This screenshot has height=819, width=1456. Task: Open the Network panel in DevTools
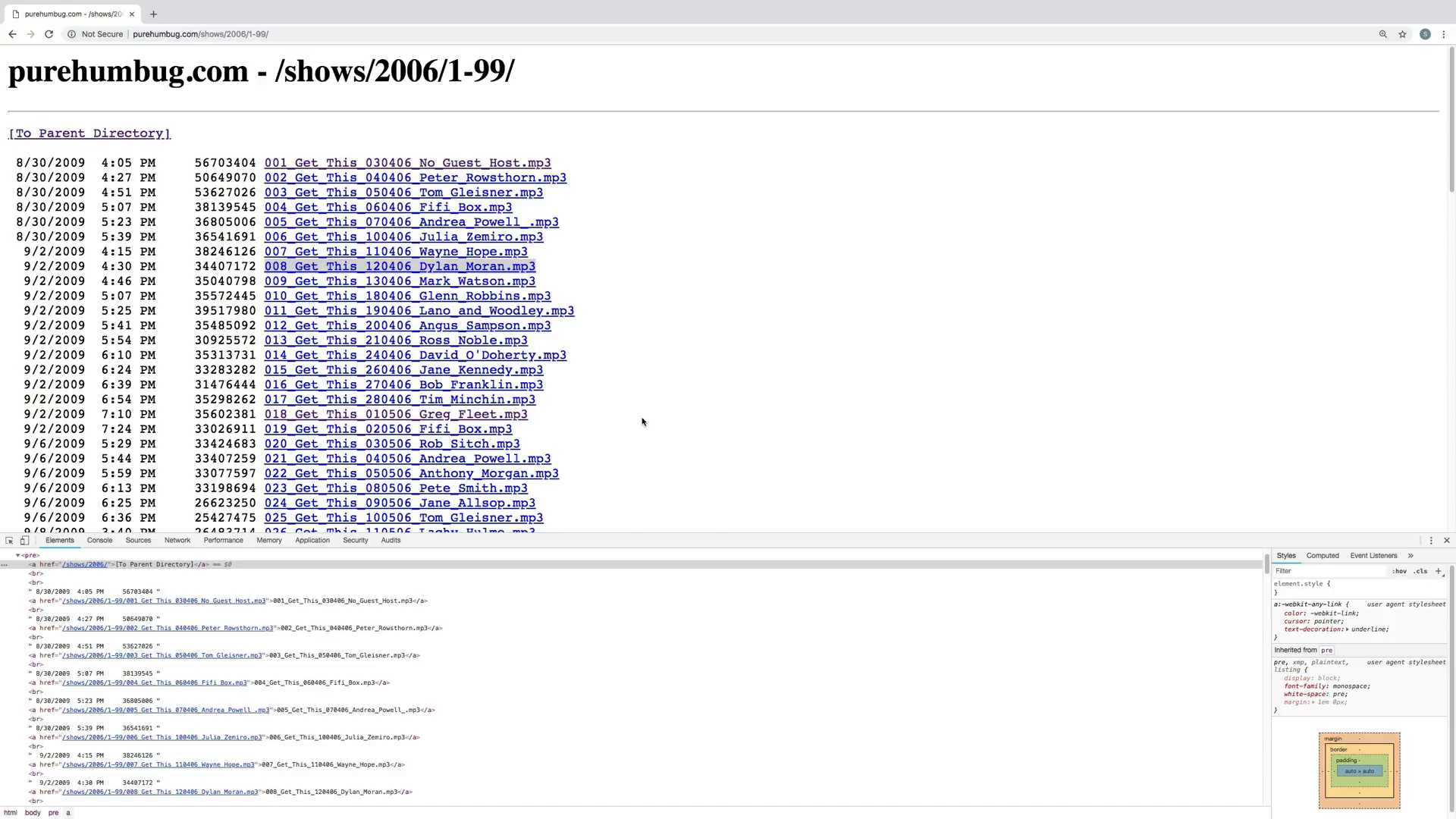[177, 540]
